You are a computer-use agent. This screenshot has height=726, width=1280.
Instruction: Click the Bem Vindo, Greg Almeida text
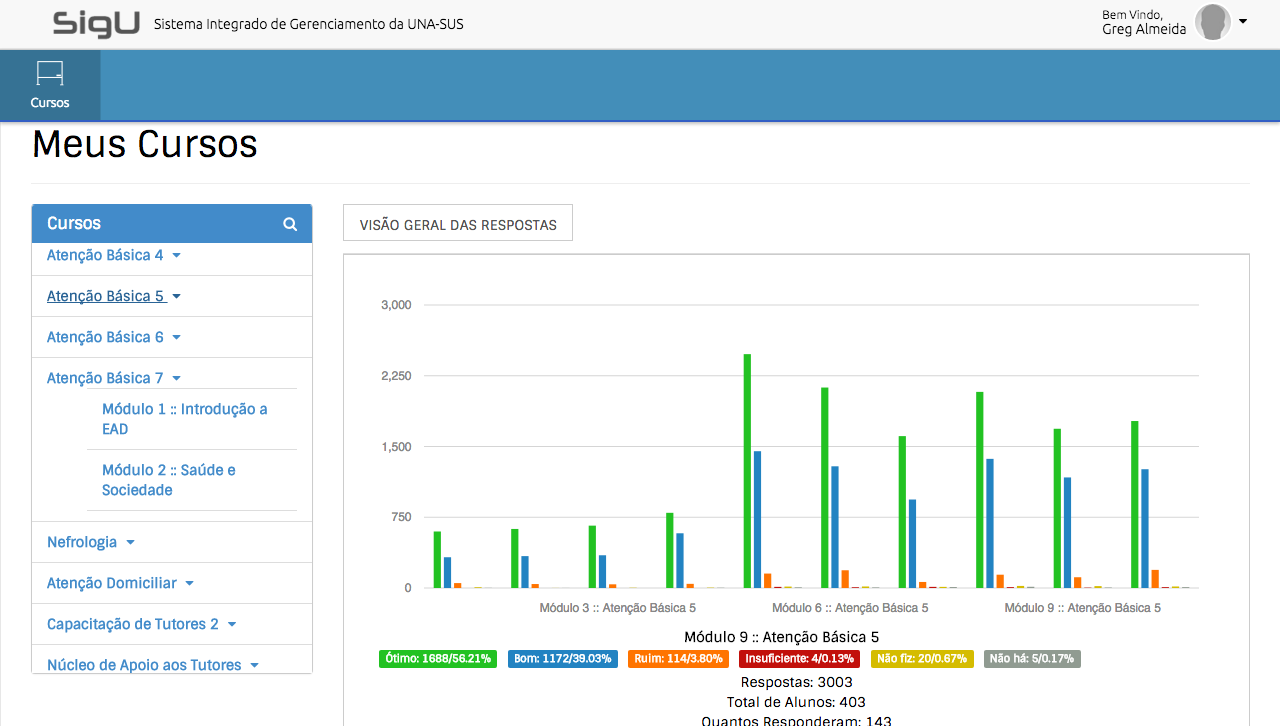click(1144, 22)
